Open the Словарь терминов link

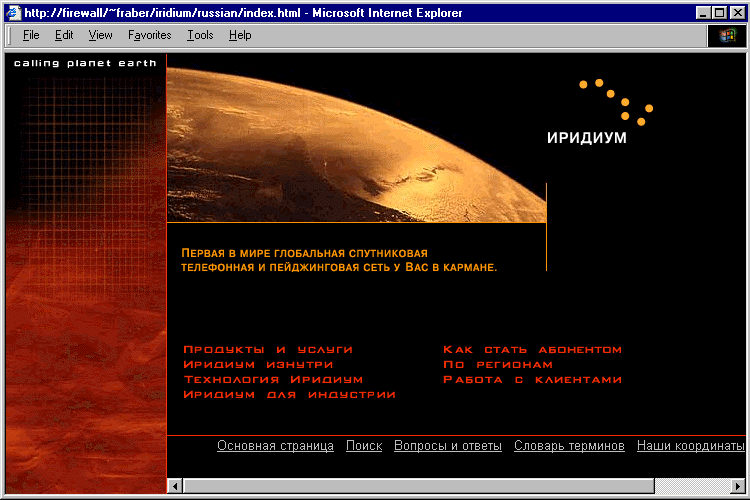(x=569, y=446)
